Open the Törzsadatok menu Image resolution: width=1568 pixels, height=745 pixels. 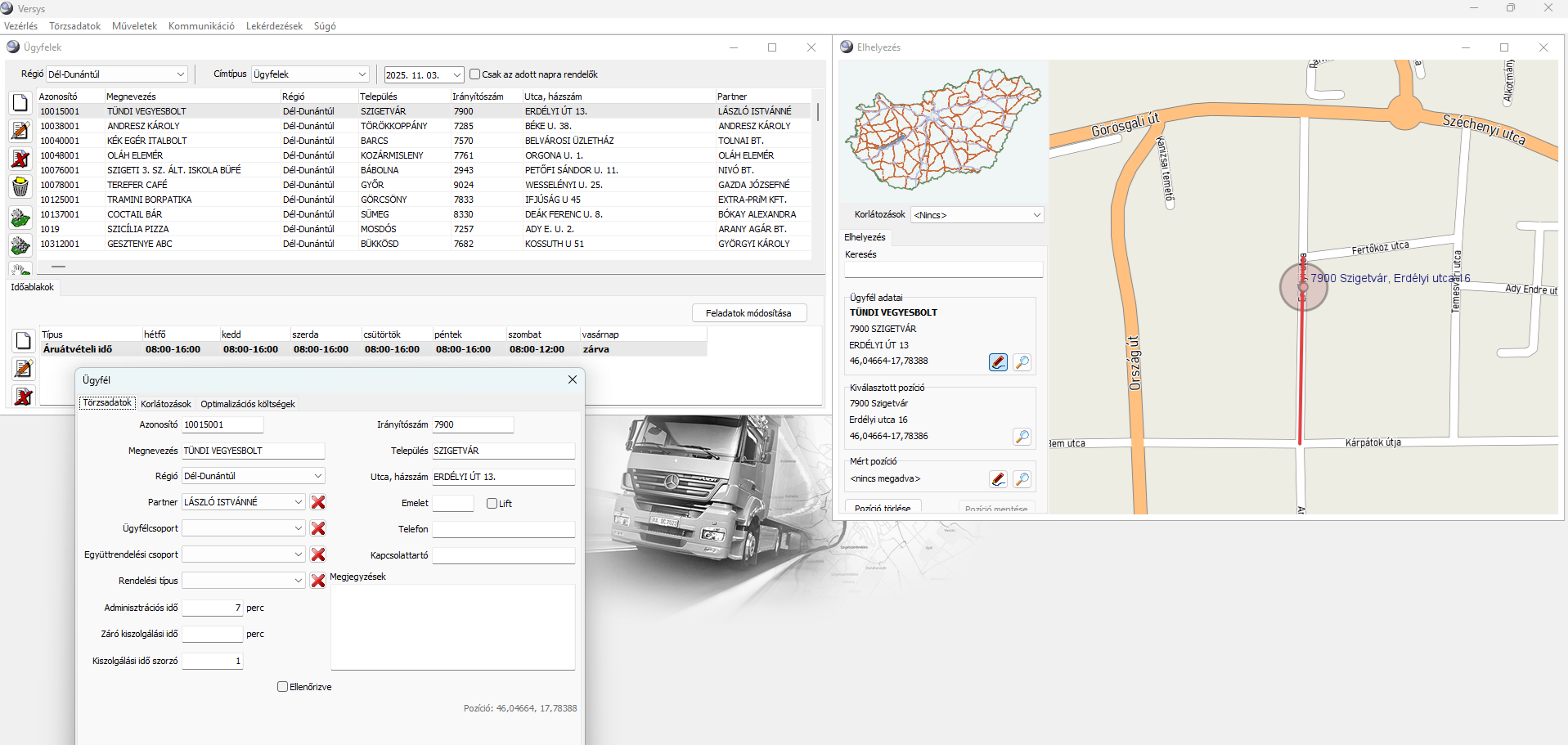74,26
